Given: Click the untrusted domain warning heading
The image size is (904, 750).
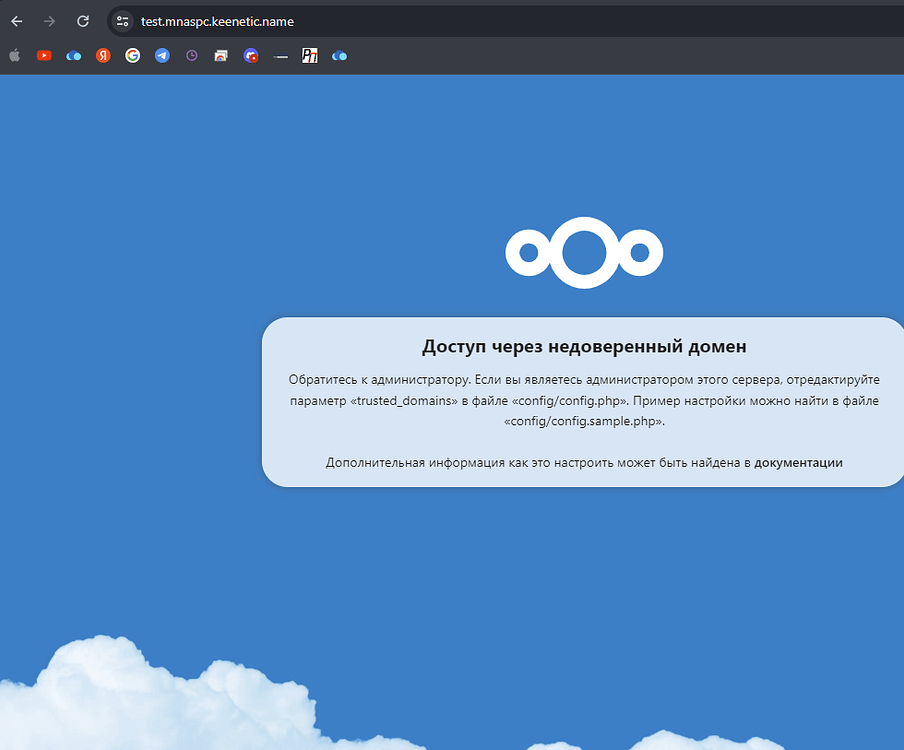Looking at the screenshot, I should pos(583,346).
